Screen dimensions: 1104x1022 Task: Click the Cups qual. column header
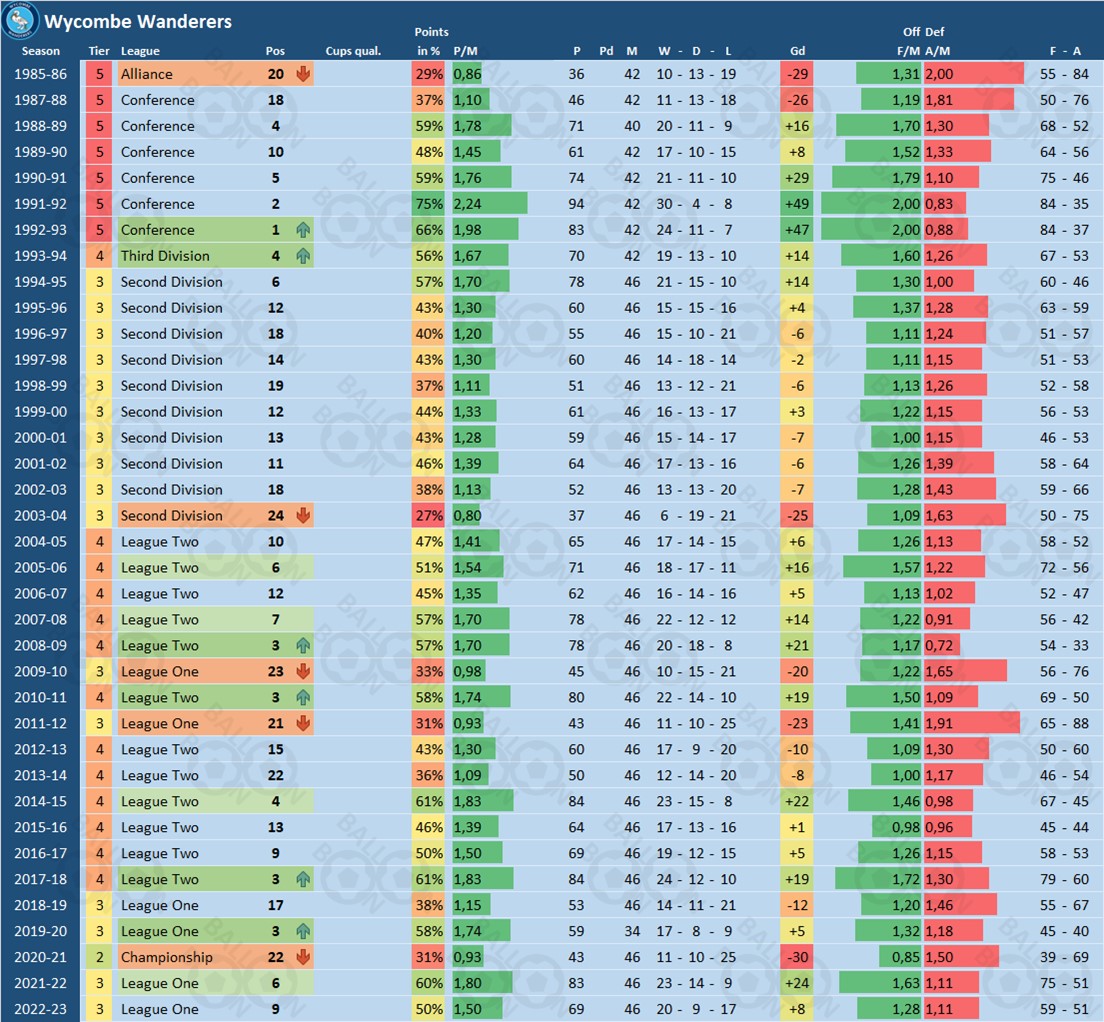tap(353, 51)
